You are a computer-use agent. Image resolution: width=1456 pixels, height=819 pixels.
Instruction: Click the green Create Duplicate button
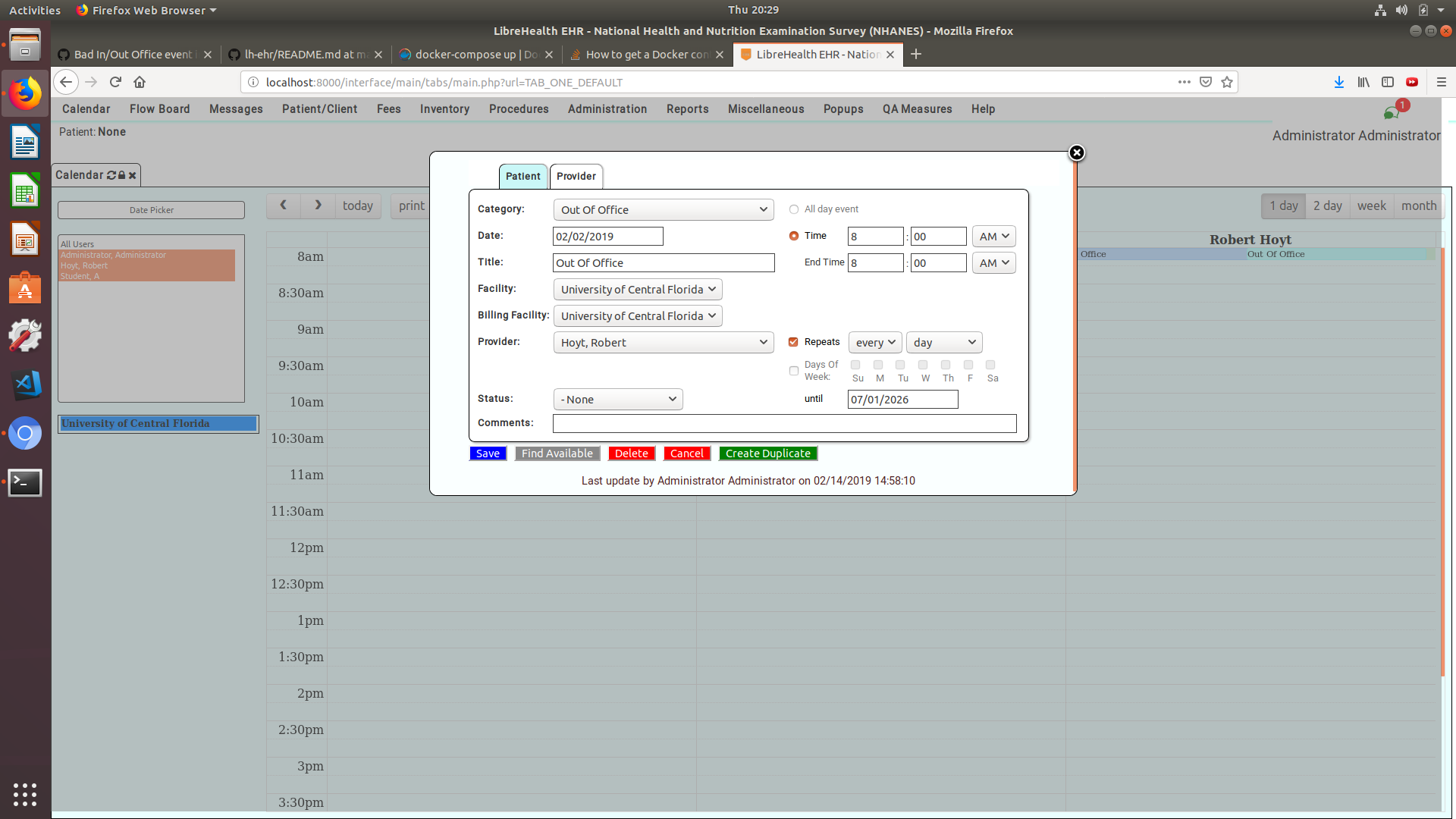(767, 453)
